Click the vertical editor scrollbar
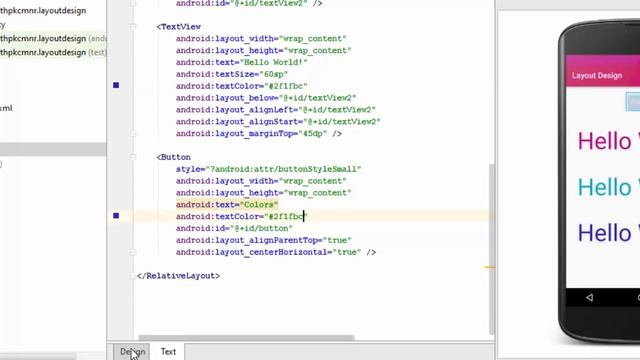This screenshot has height=360, width=640. (492, 249)
